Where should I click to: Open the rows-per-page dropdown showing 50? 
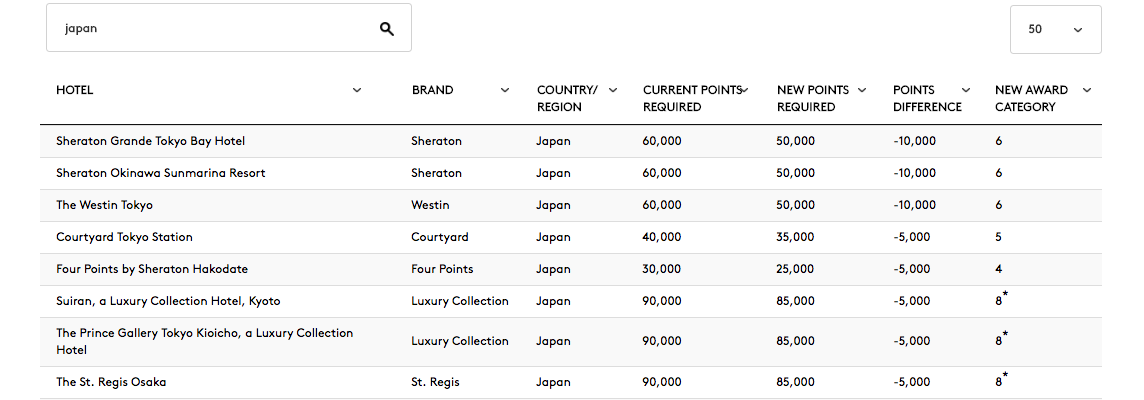coord(1055,29)
